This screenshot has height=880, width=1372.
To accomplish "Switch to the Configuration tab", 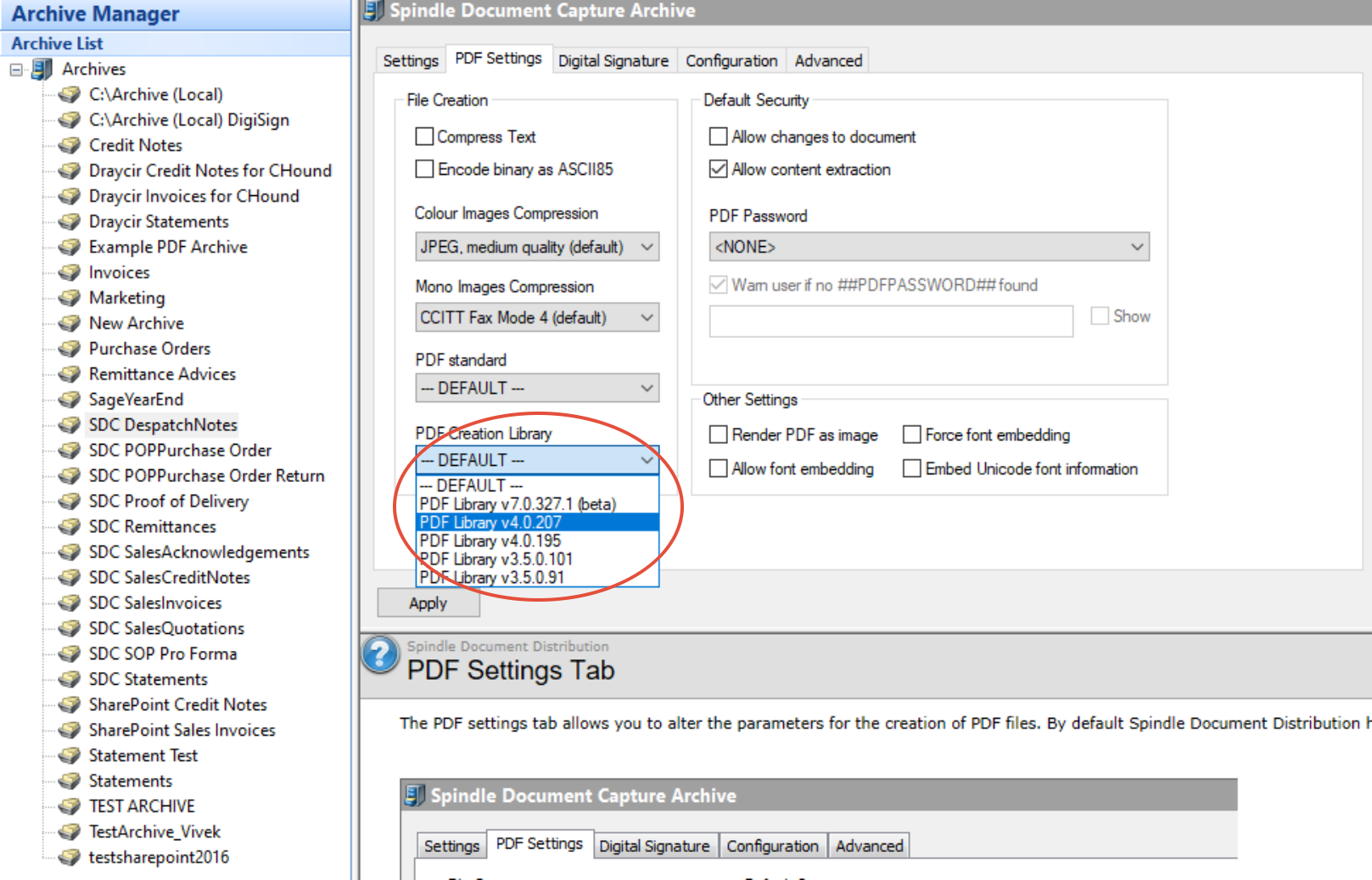I will (x=731, y=61).
